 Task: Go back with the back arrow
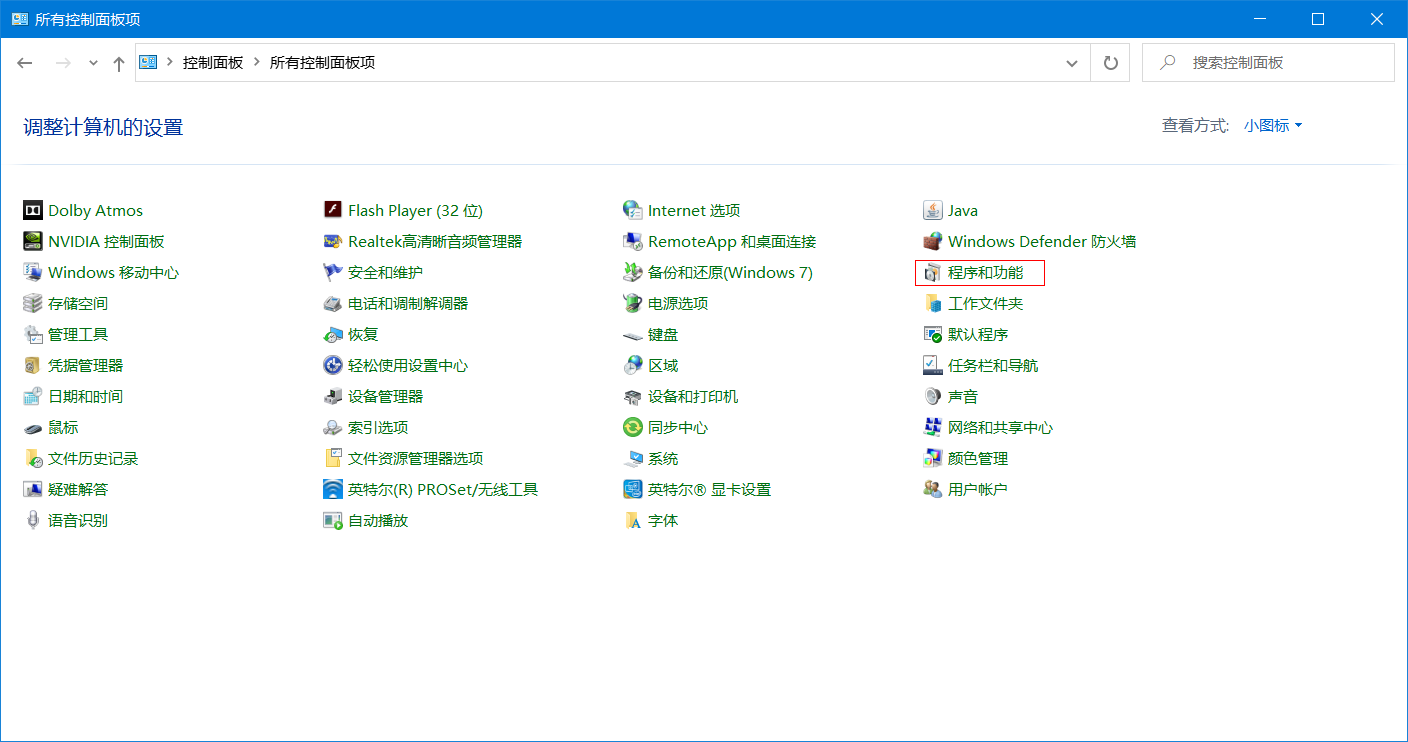click(25, 63)
